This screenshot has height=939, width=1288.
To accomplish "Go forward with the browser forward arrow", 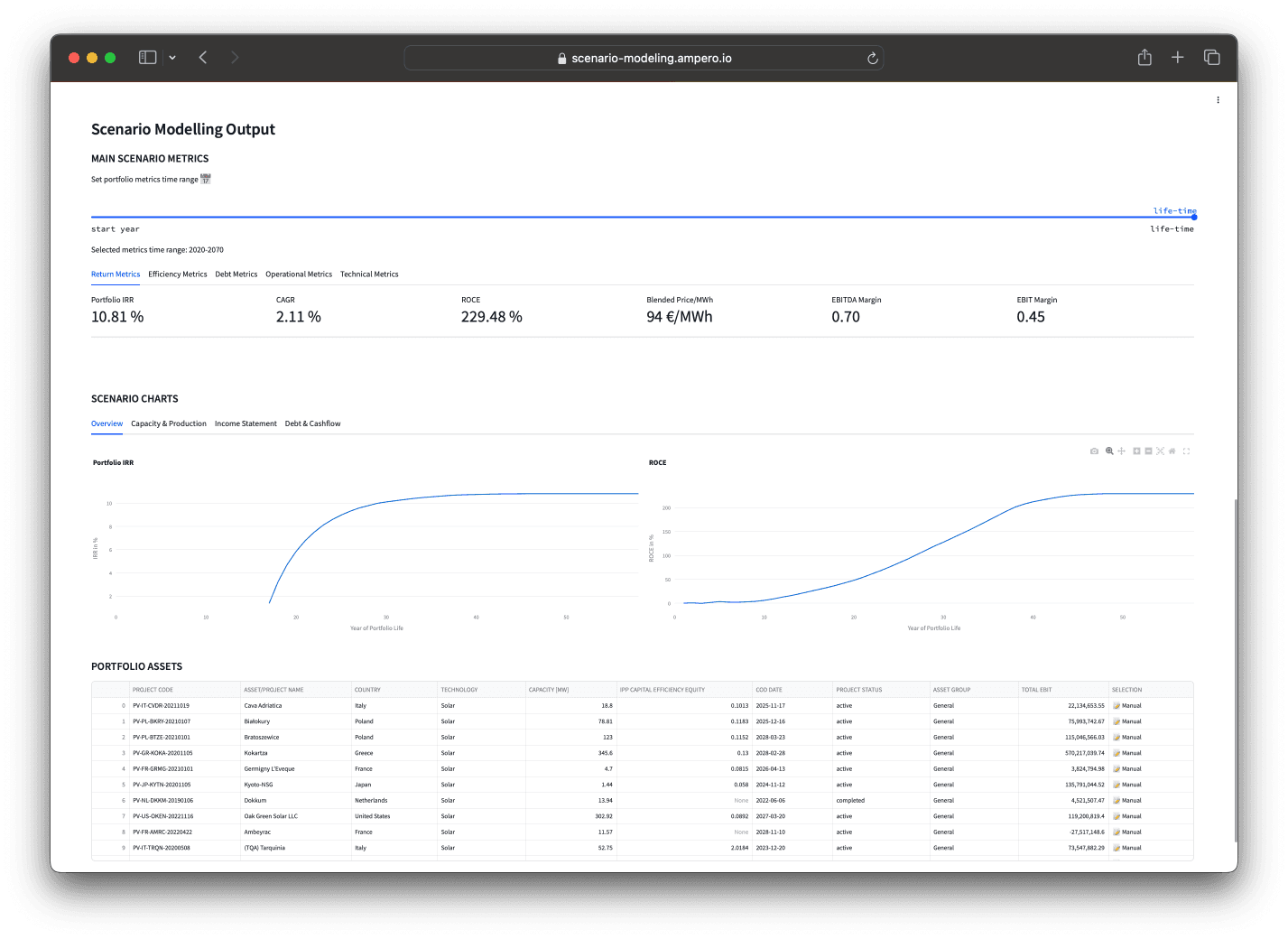I will 235,58.
